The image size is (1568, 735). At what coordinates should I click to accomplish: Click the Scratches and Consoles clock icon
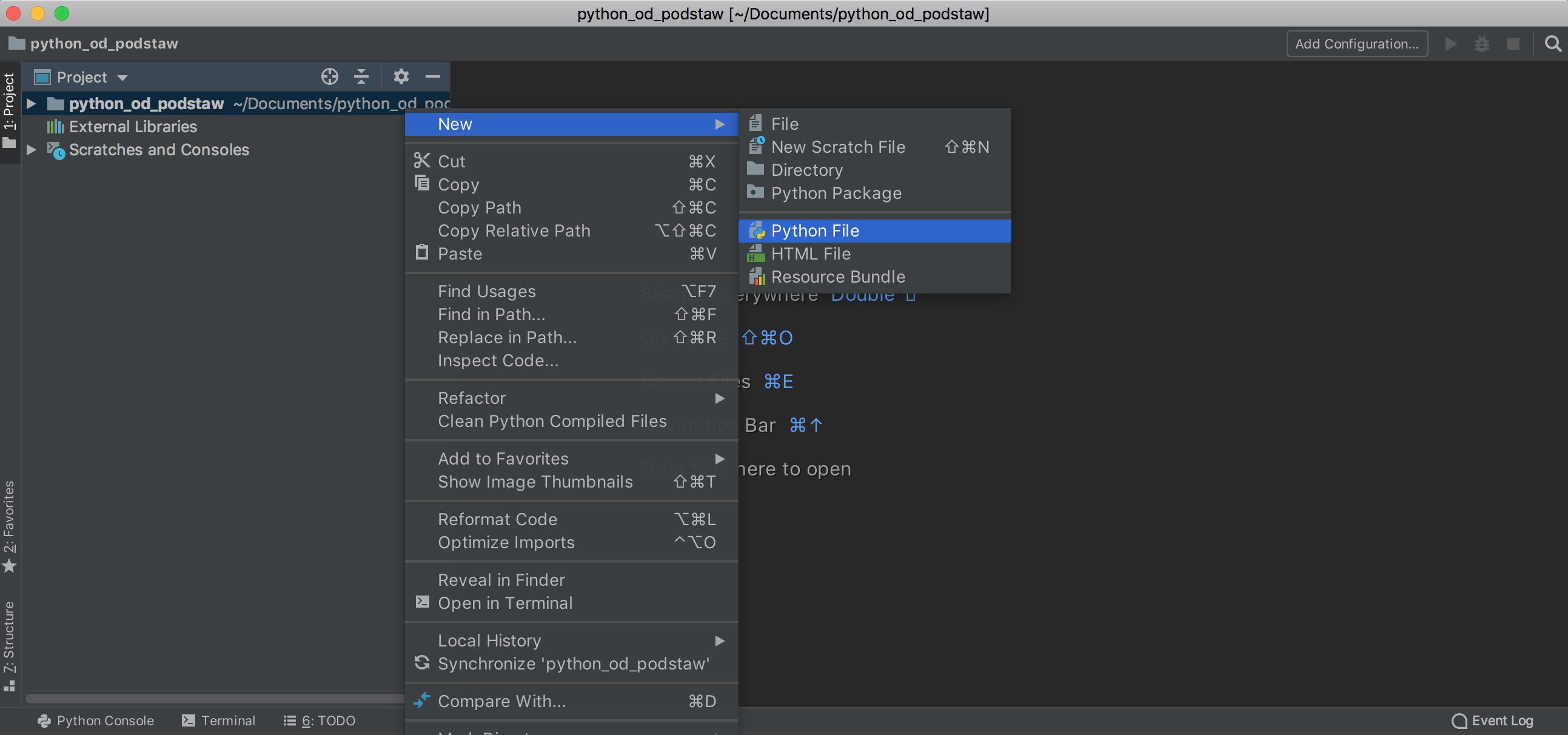56,150
